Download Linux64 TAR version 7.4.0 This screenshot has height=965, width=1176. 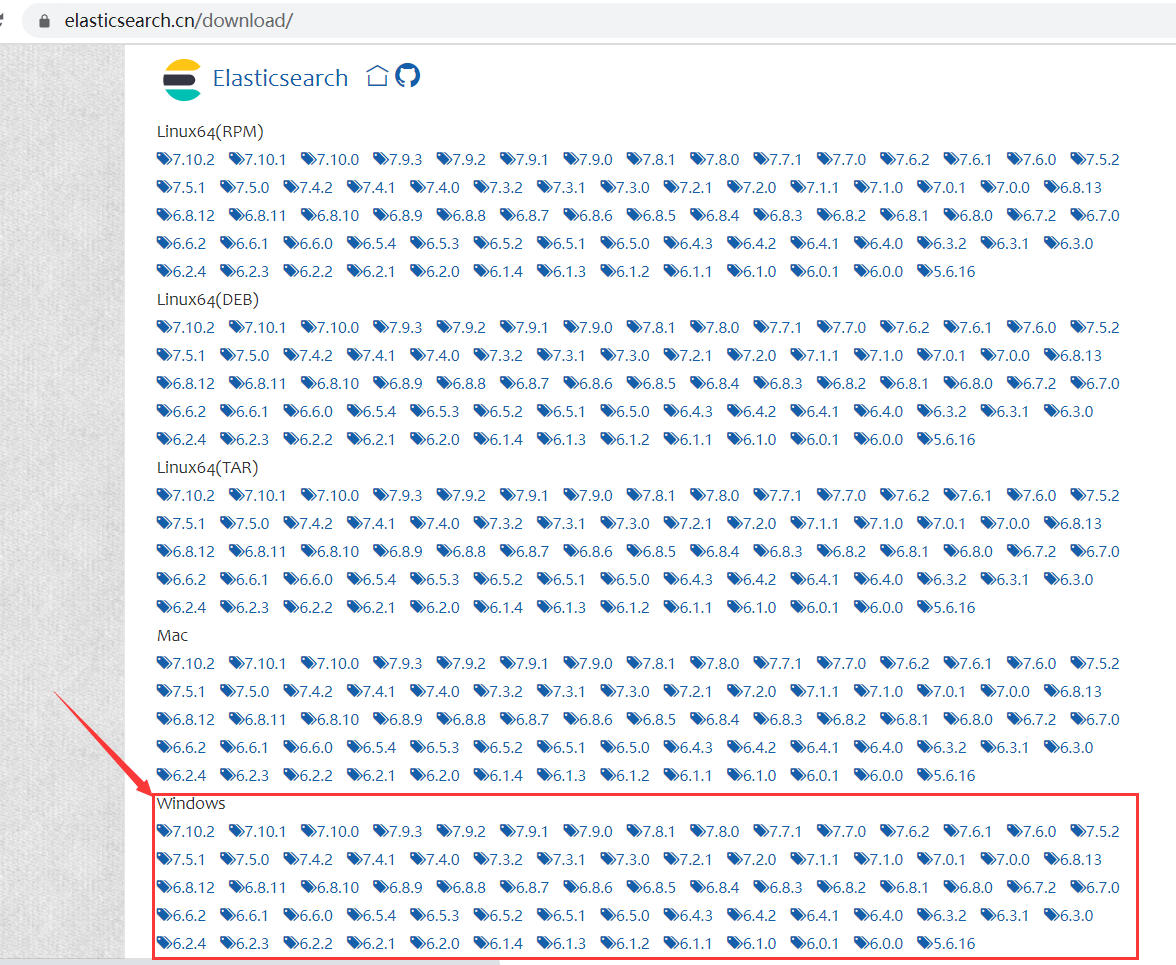click(434, 523)
